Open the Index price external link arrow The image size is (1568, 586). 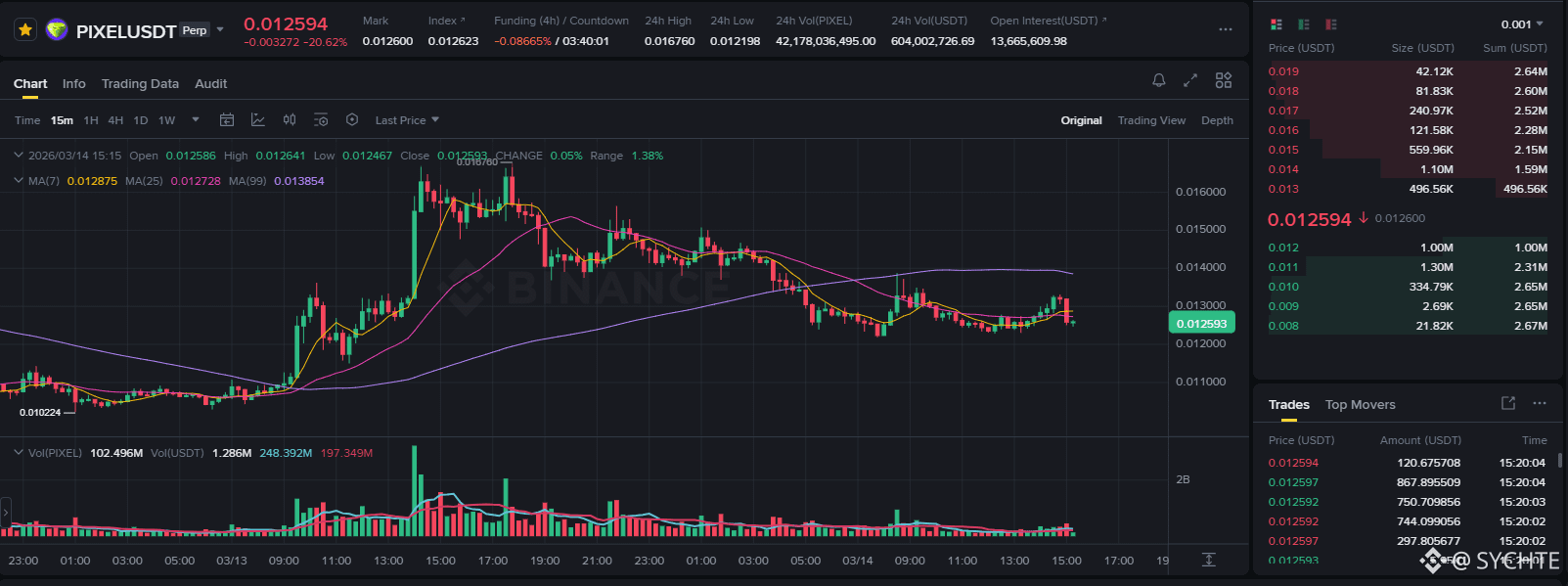coord(463,20)
